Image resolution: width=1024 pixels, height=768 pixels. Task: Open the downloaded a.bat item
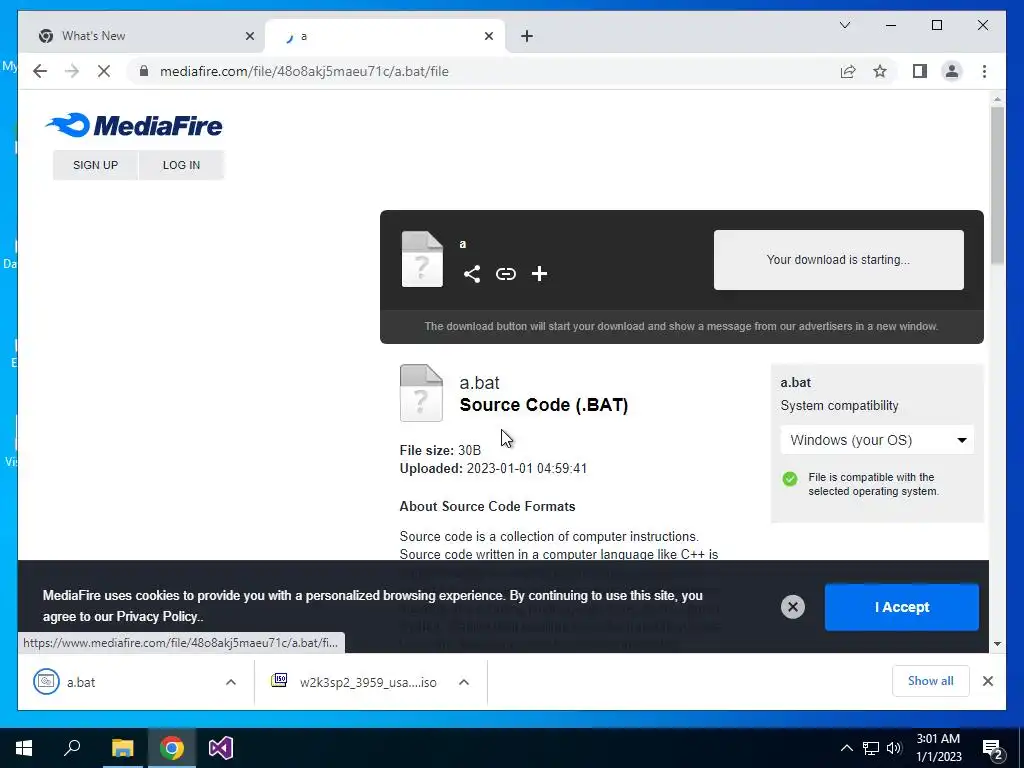coord(118,682)
